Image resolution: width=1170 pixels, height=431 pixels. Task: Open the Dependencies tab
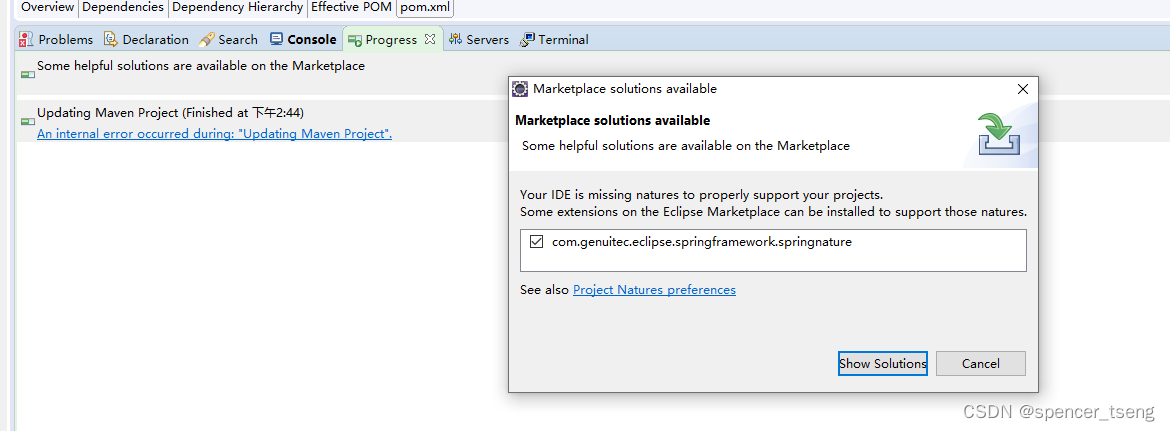122,7
